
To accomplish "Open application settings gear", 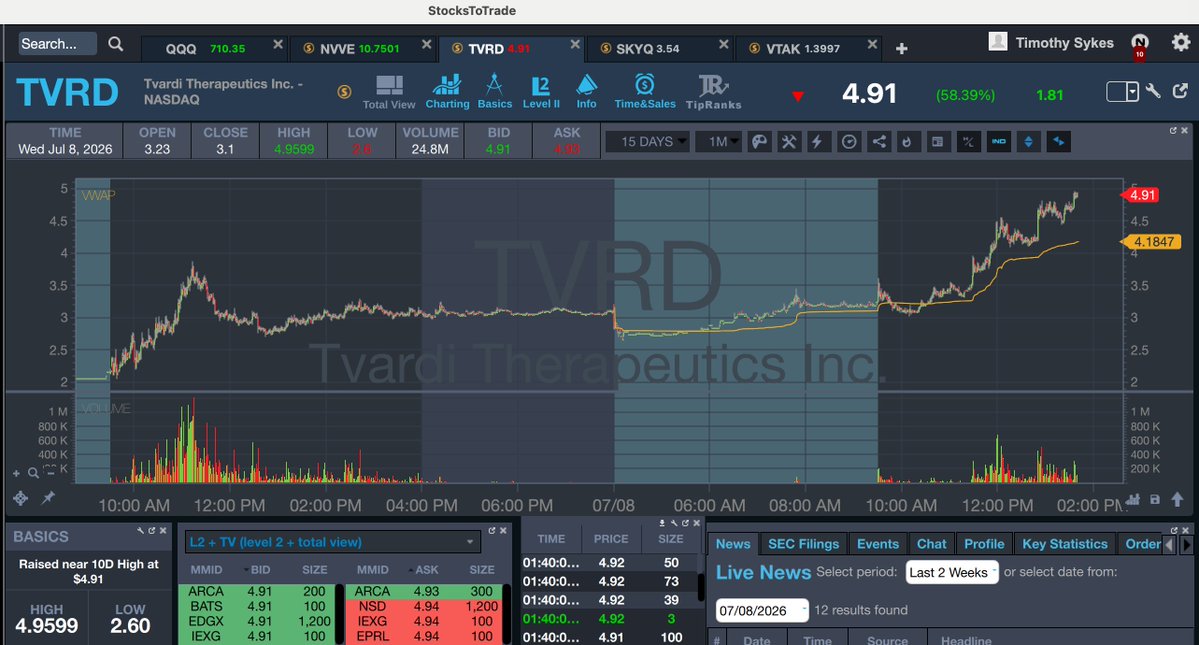I will click(1181, 43).
